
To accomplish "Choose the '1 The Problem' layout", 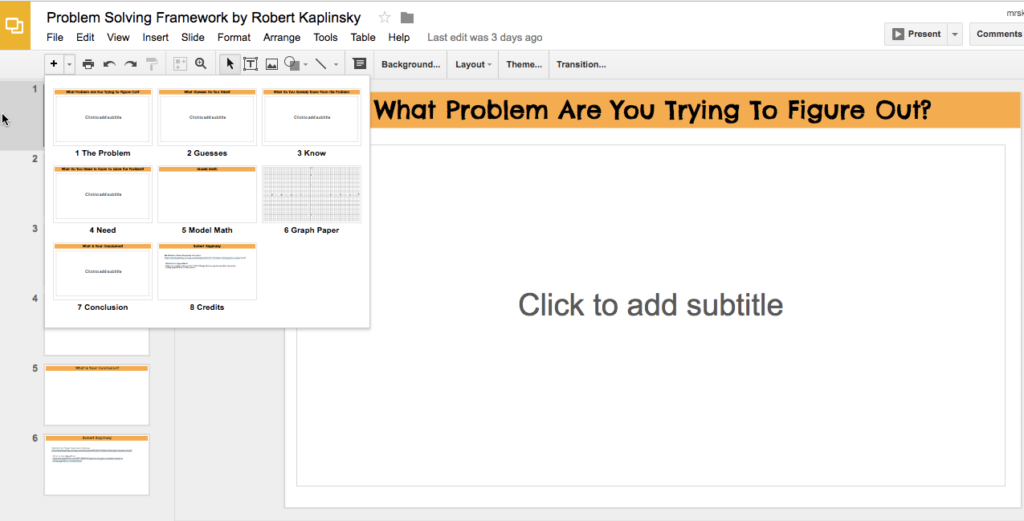I will click(103, 123).
